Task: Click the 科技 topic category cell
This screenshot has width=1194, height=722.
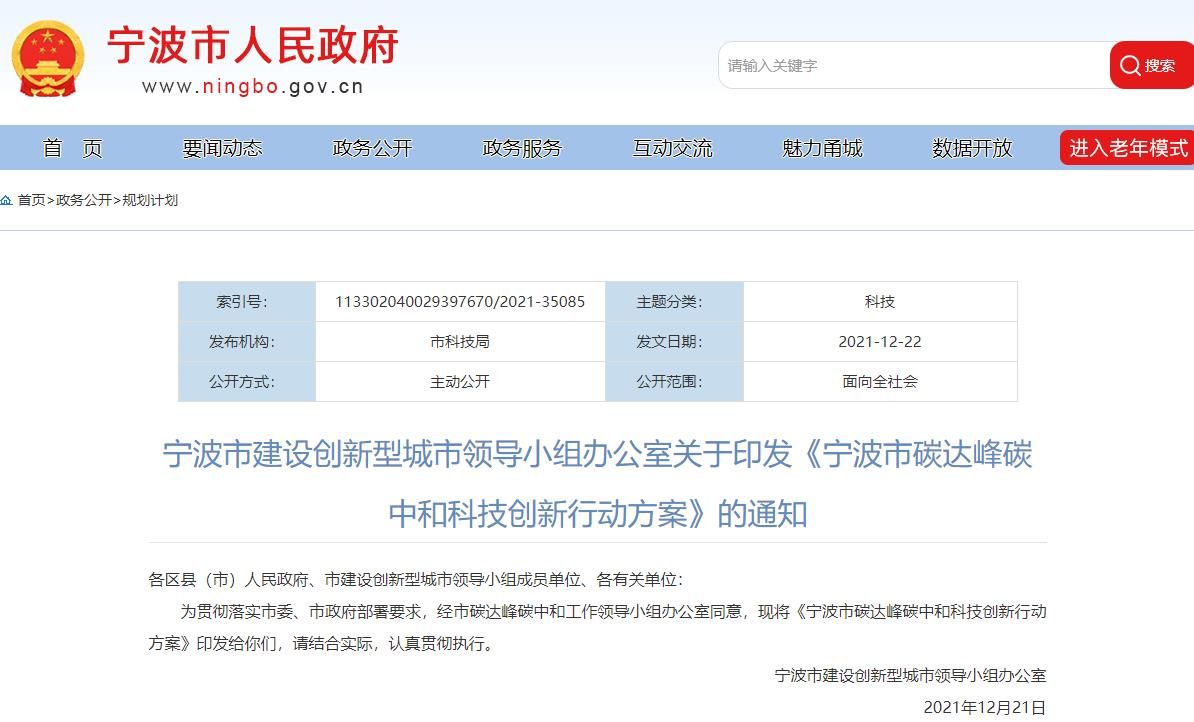Action: [880, 302]
